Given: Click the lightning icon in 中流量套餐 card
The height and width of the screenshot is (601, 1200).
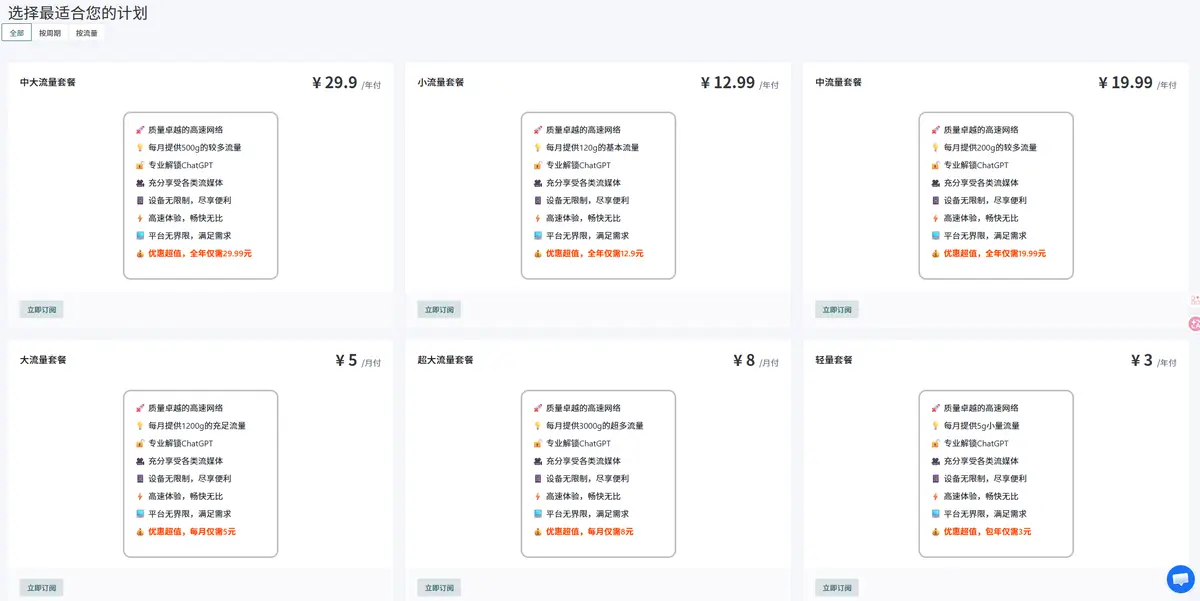Looking at the screenshot, I should tap(935, 218).
